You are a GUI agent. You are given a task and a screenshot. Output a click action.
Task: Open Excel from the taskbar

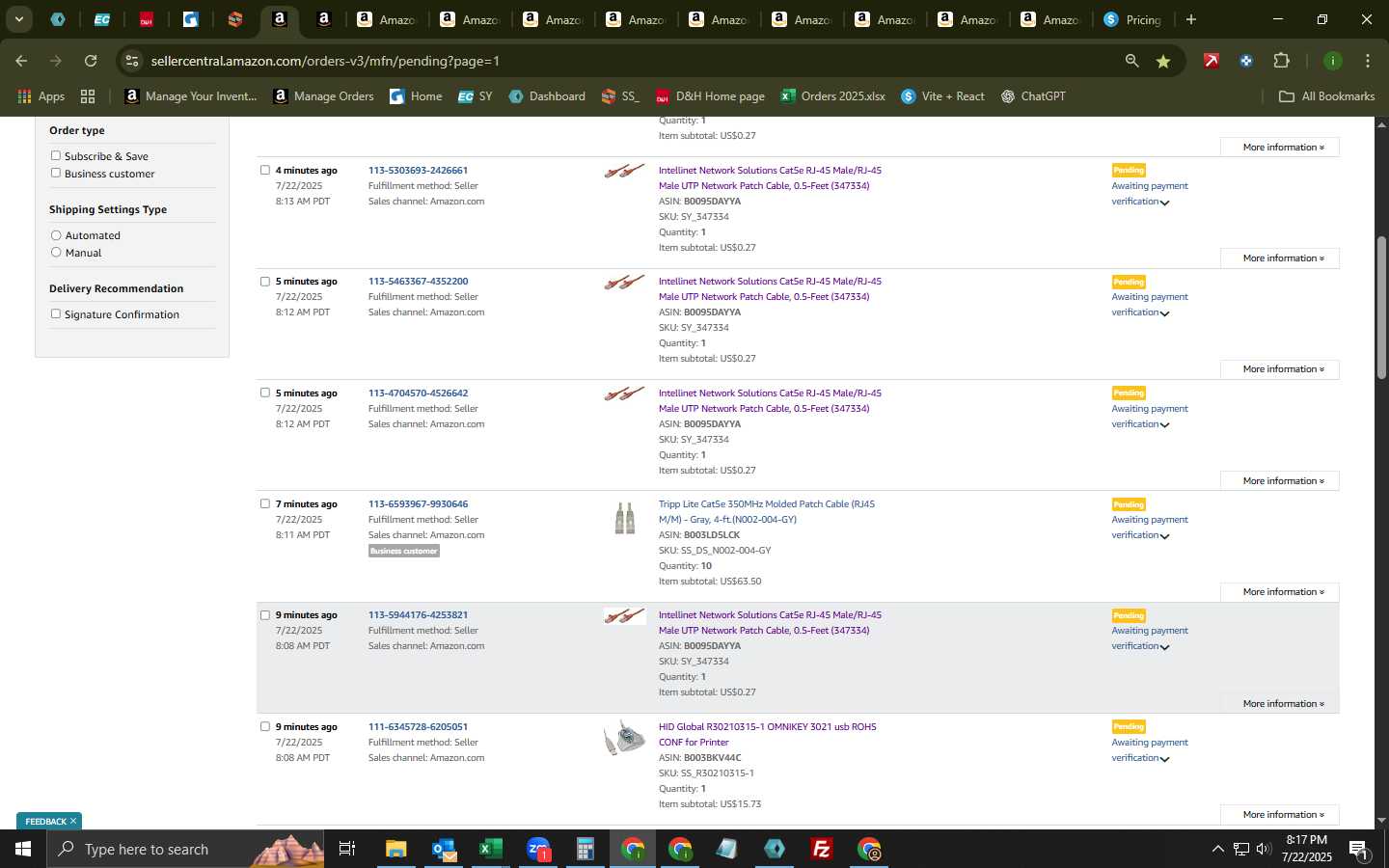click(x=490, y=849)
